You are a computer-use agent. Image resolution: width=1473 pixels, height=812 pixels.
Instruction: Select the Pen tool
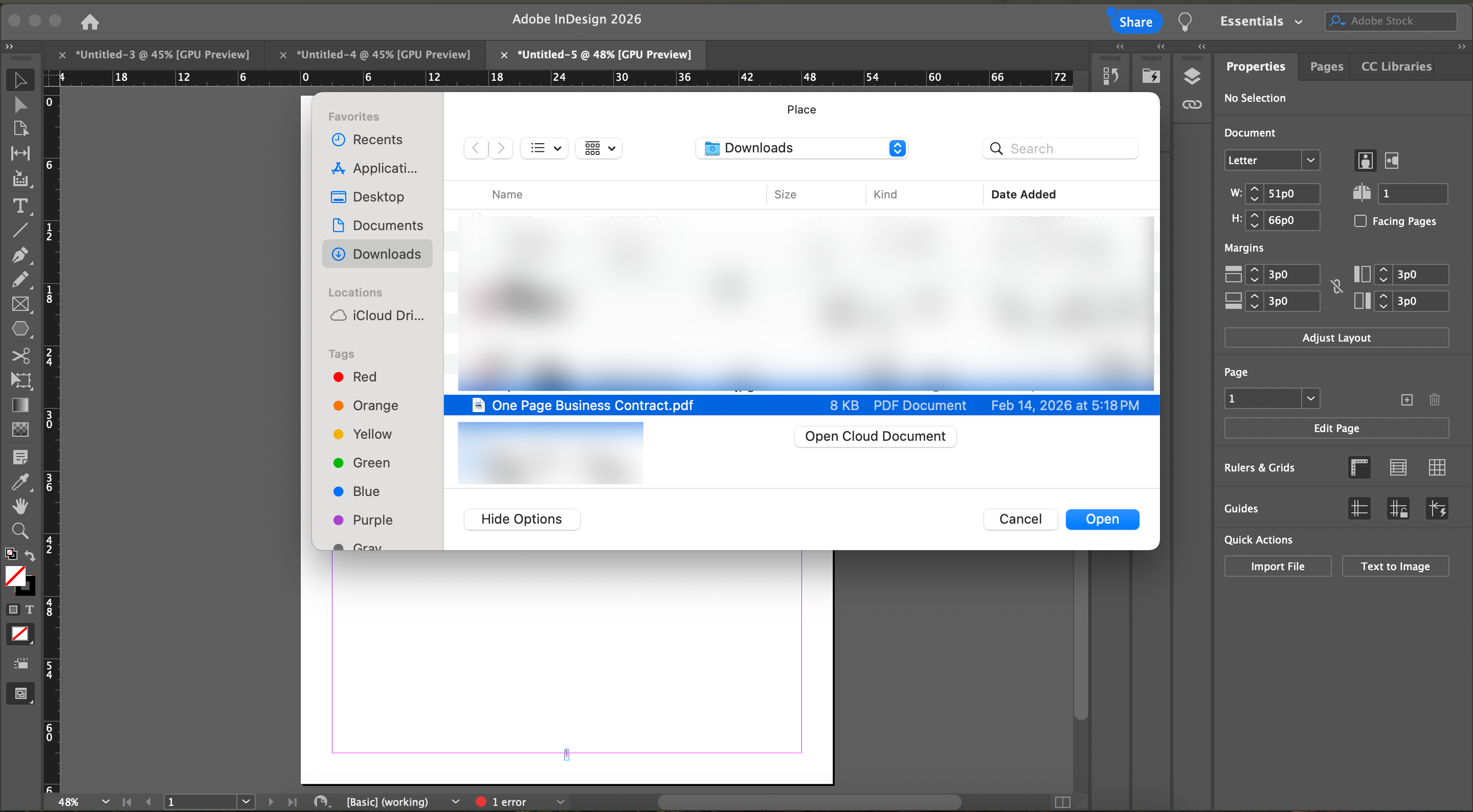point(20,255)
